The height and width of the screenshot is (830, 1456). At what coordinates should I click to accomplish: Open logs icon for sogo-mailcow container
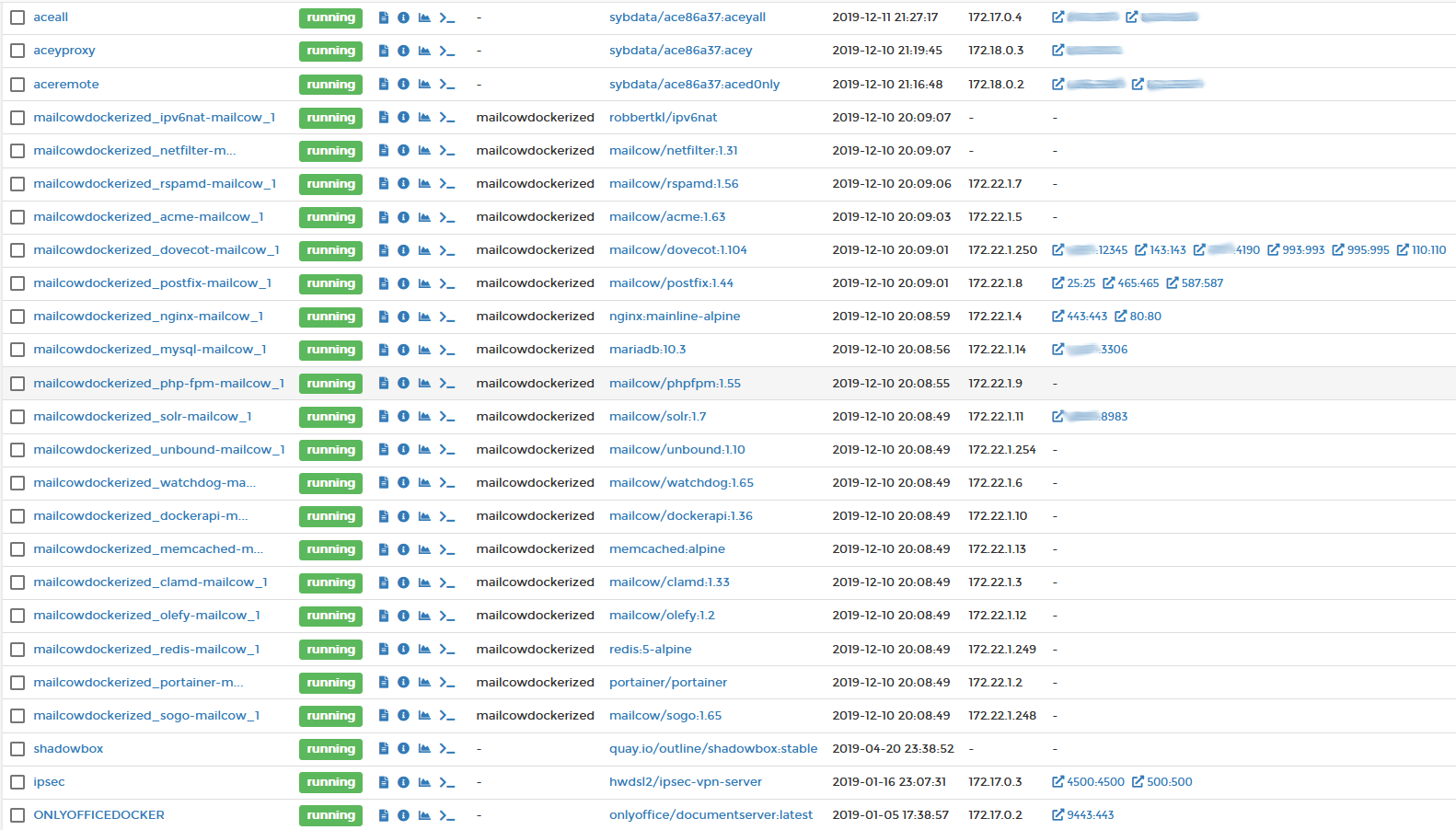[384, 715]
